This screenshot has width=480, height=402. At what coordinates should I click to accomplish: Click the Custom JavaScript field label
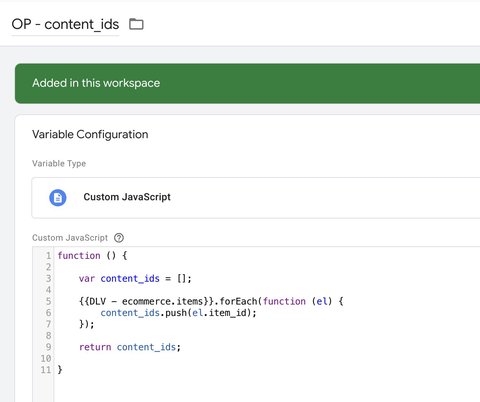(x=70, y=238)
